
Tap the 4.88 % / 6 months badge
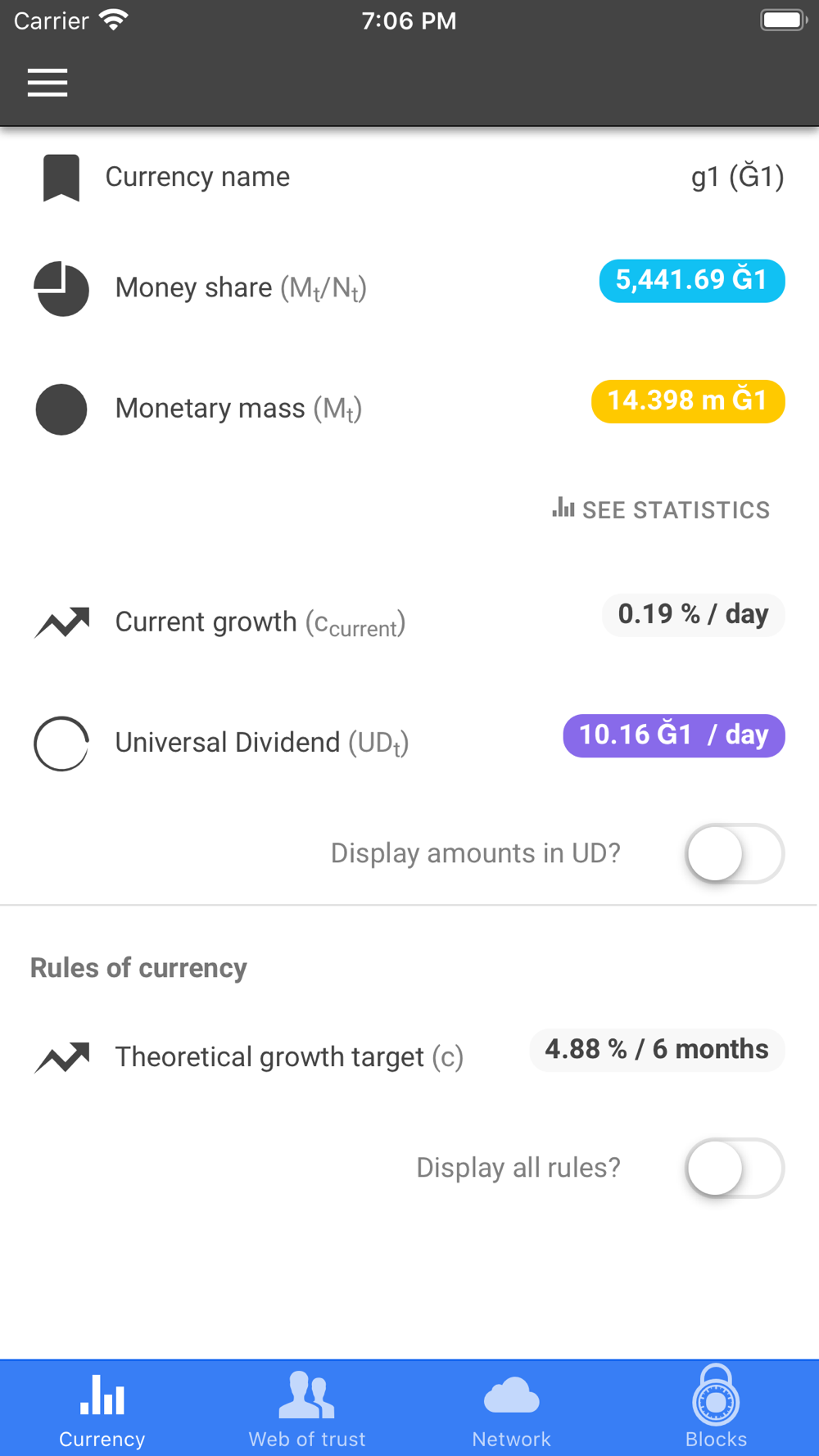pyautogui.click(x=657, y=1050)
